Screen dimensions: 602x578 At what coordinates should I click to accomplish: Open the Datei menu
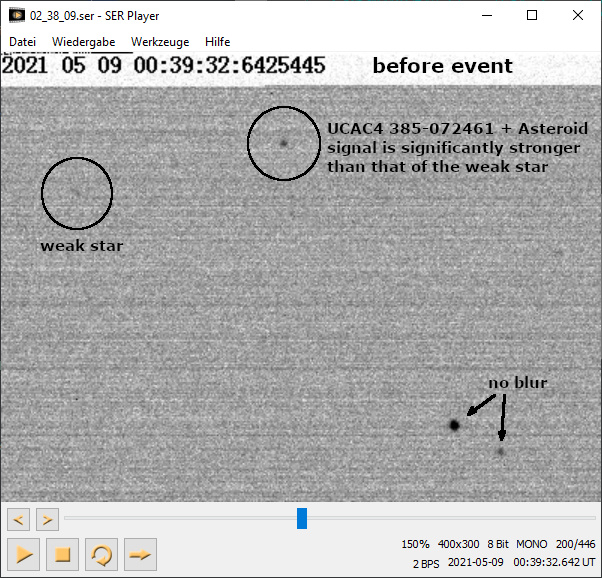[x=24, y=42]
